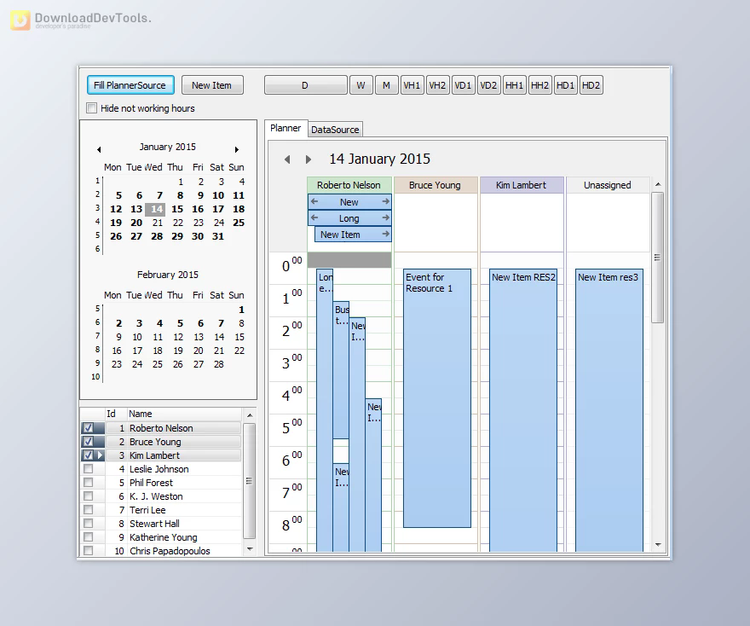Uncheck Kim Lambert resource
750x626 pixels.
88,455
